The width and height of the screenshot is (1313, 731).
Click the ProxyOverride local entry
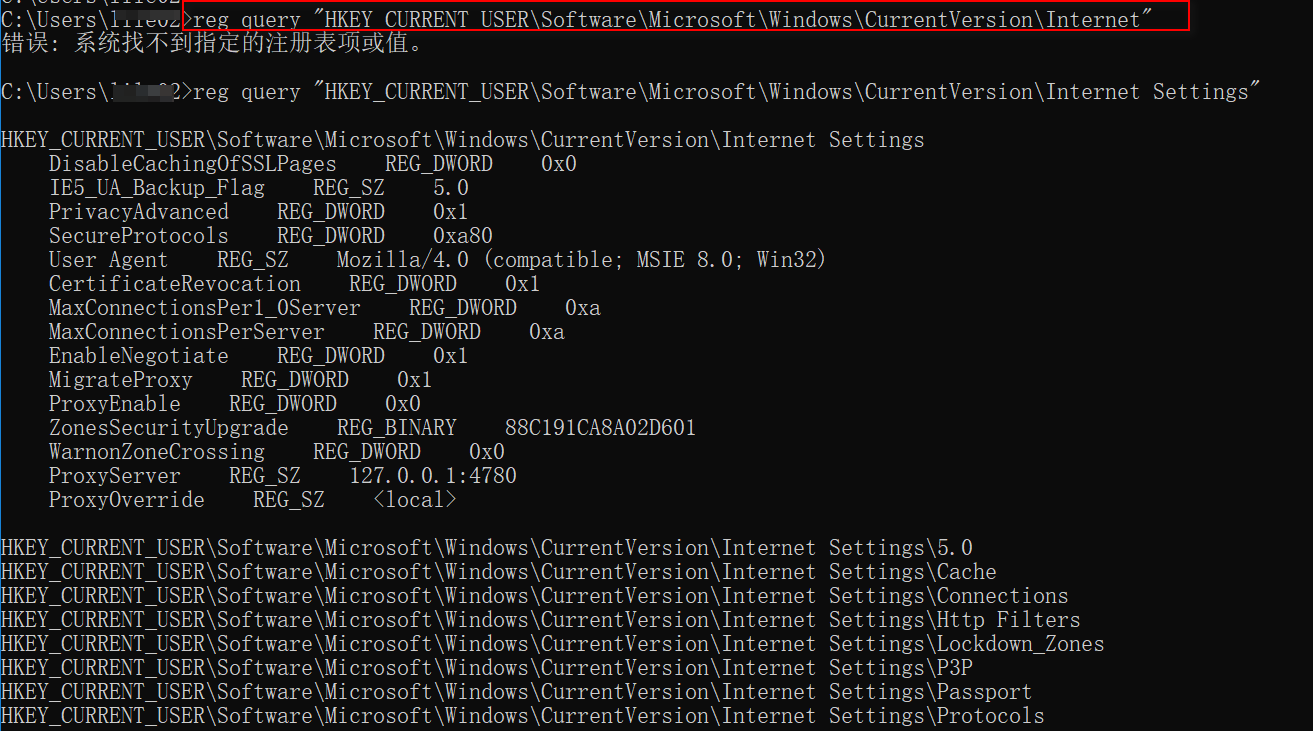(253, 500)
